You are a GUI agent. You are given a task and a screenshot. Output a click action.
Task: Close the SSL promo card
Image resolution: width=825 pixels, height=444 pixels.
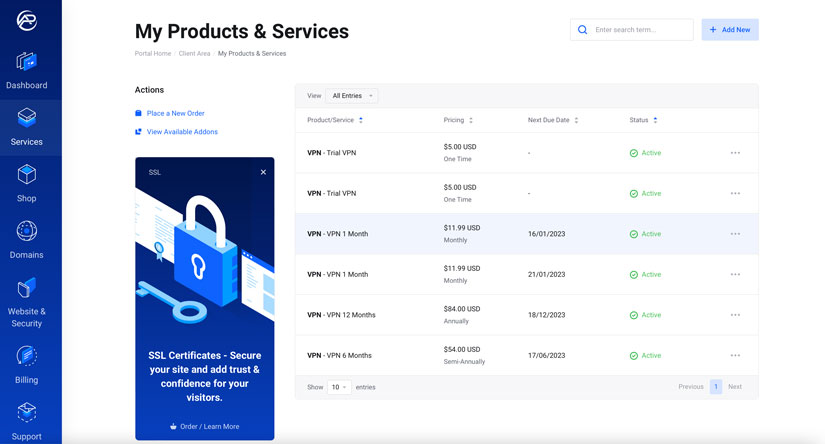point(263,172)
